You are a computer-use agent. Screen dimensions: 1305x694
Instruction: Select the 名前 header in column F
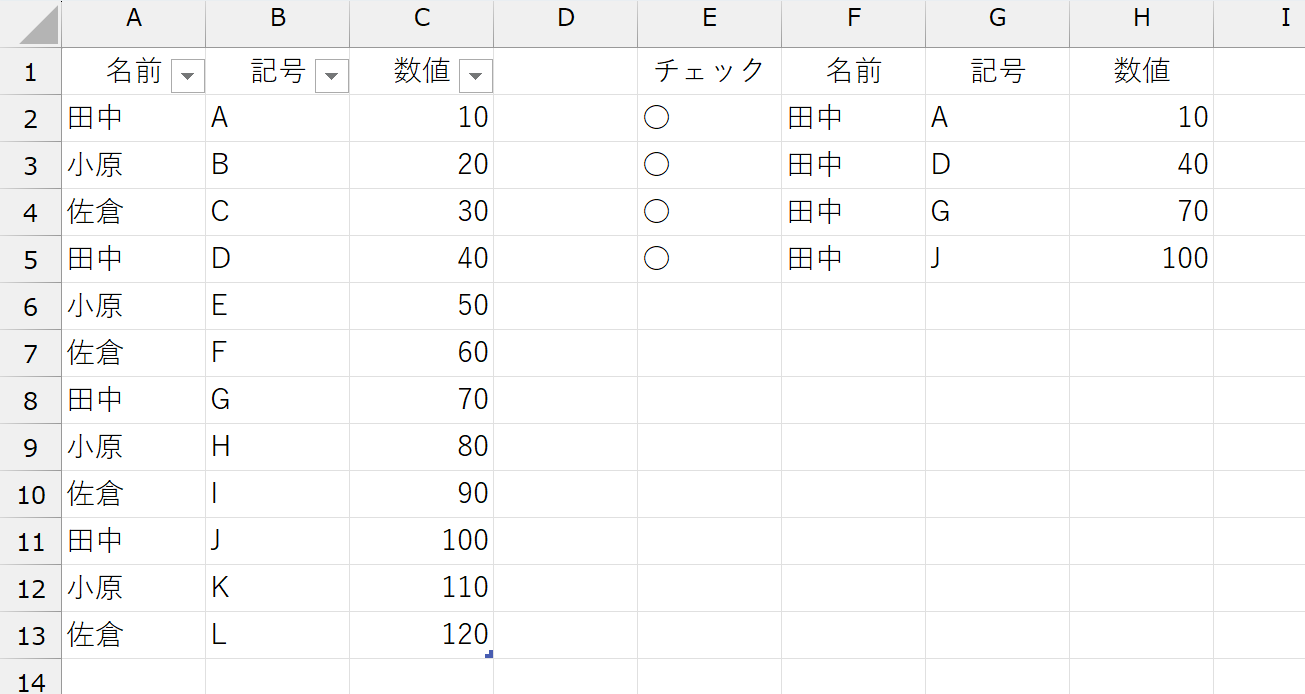[x=854, y=71]
